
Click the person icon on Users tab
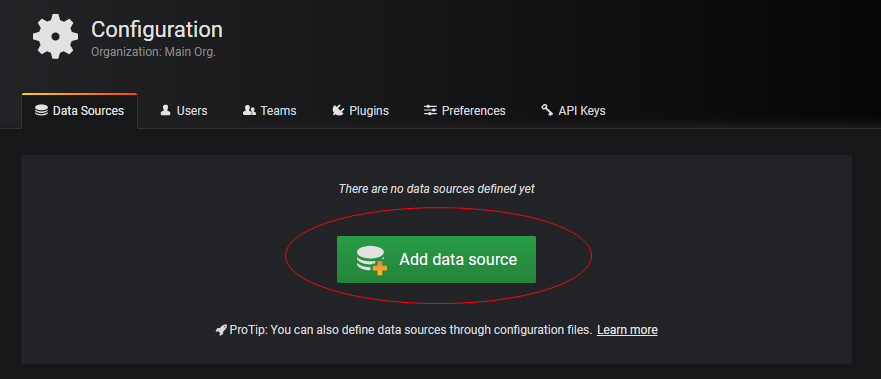[165, 110]
